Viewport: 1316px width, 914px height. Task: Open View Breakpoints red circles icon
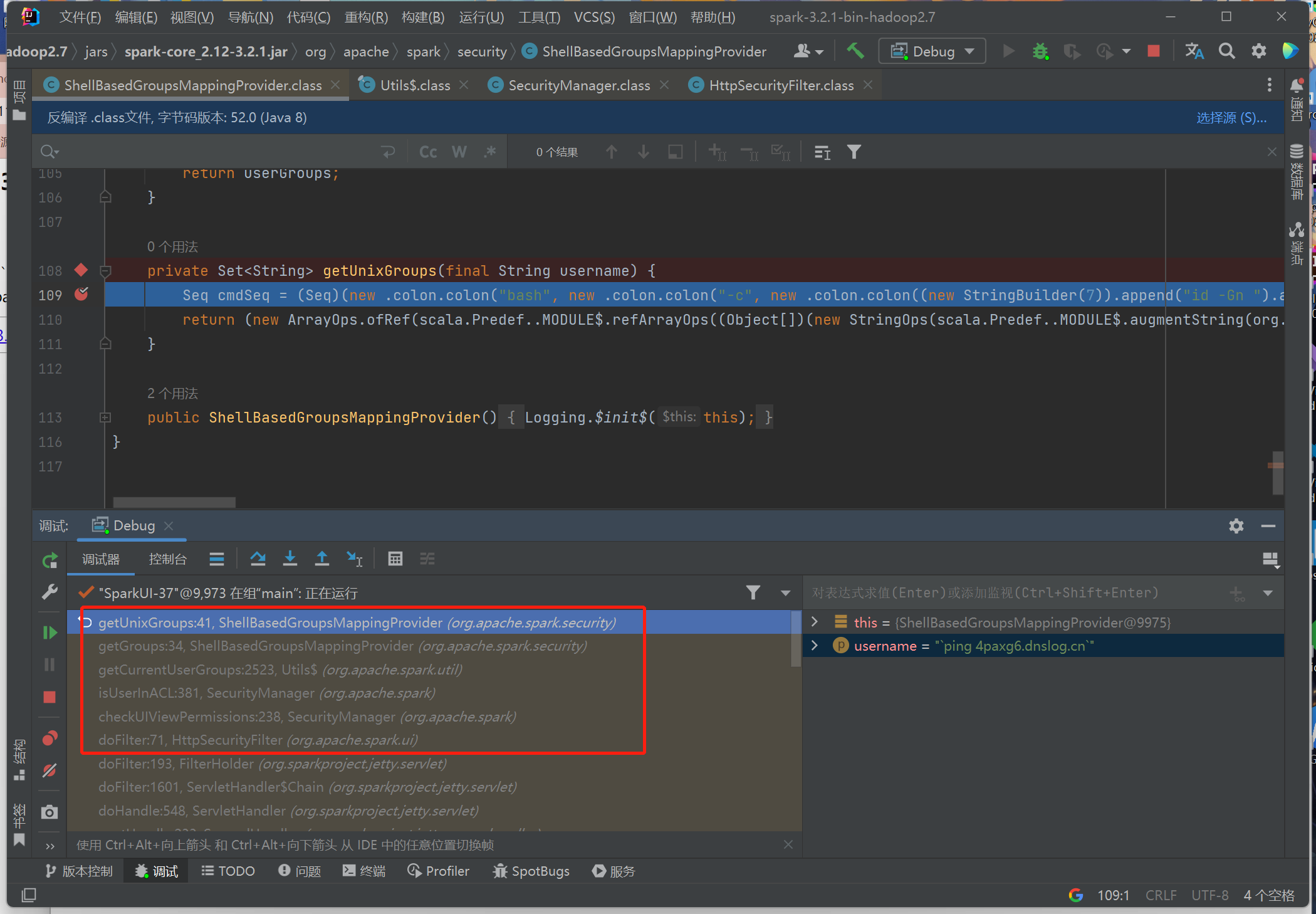[50, 738]
